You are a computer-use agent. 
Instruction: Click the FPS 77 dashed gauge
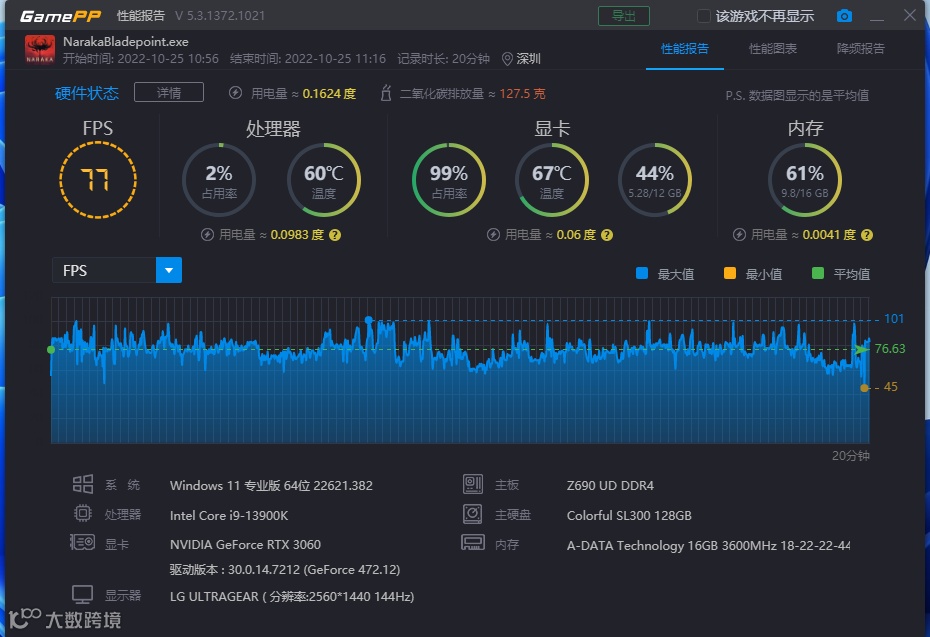[x=98, y=180]
